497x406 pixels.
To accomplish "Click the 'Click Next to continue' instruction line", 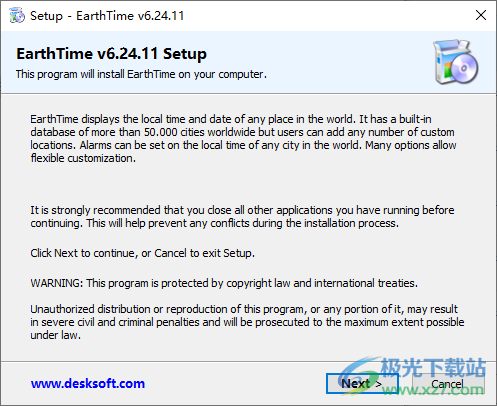I will coord(142,253).
